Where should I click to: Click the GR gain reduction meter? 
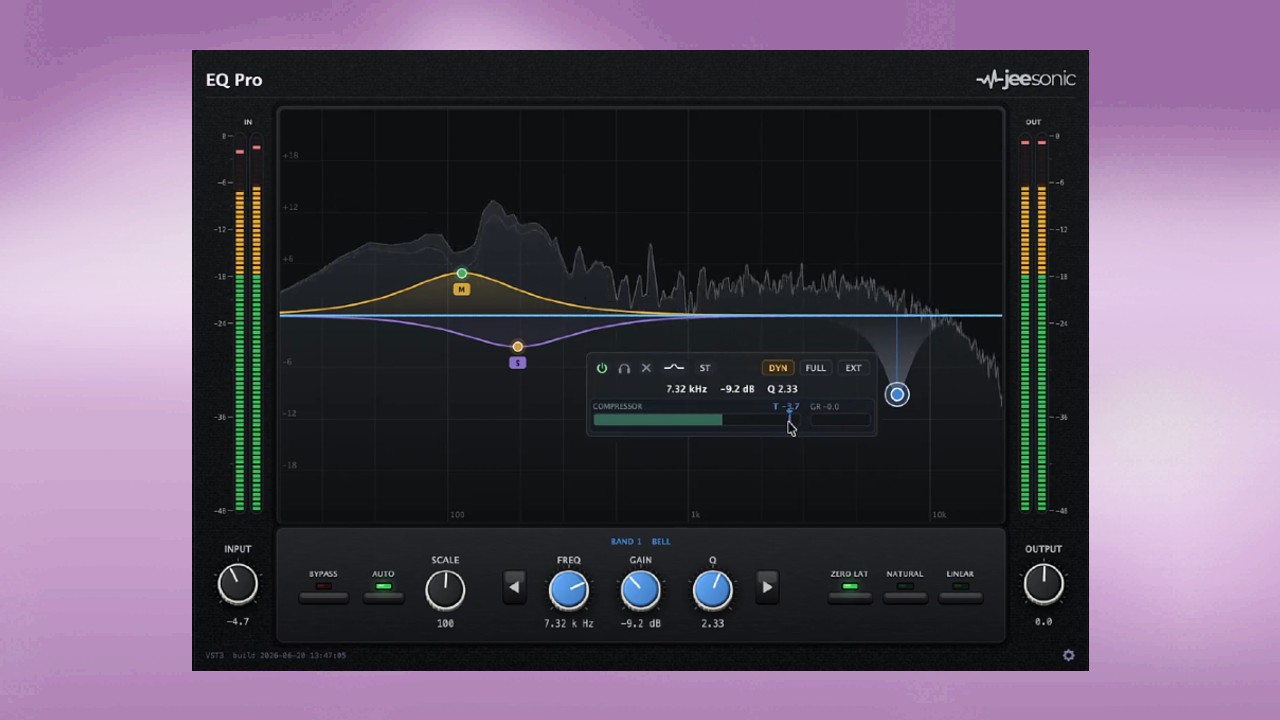840,420
